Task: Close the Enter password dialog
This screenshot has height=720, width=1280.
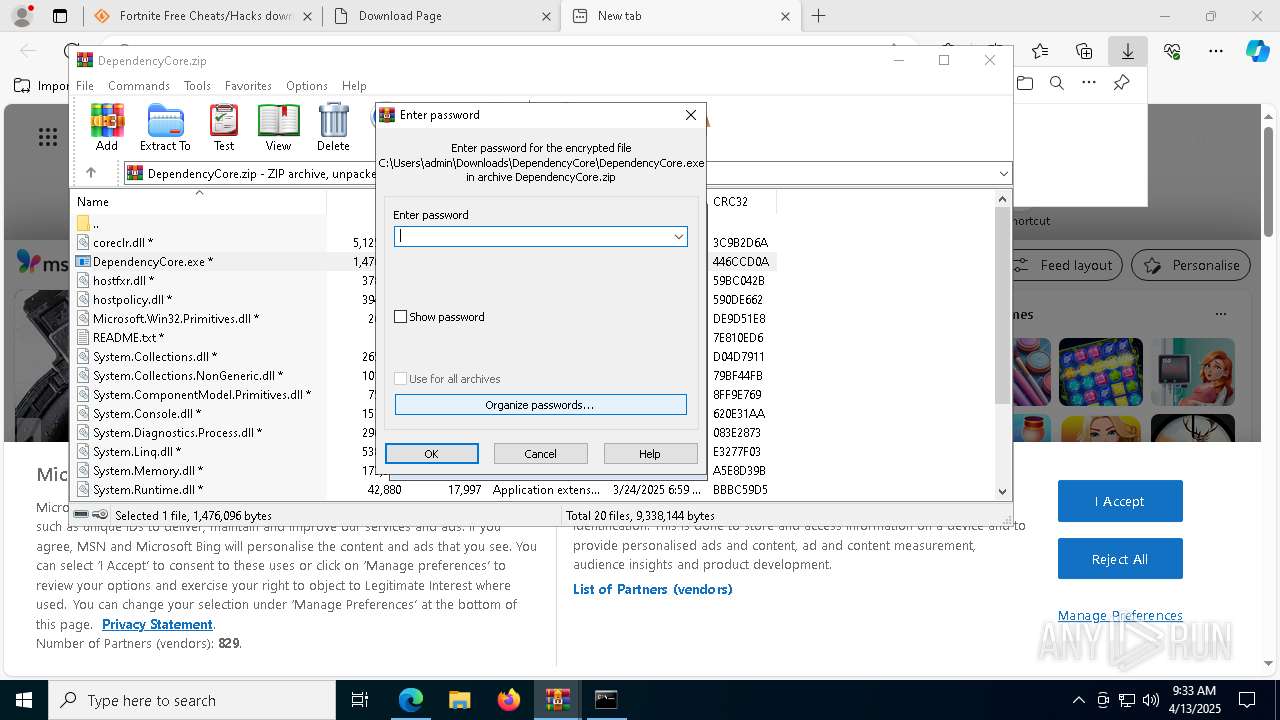Action: click(690, 115)
